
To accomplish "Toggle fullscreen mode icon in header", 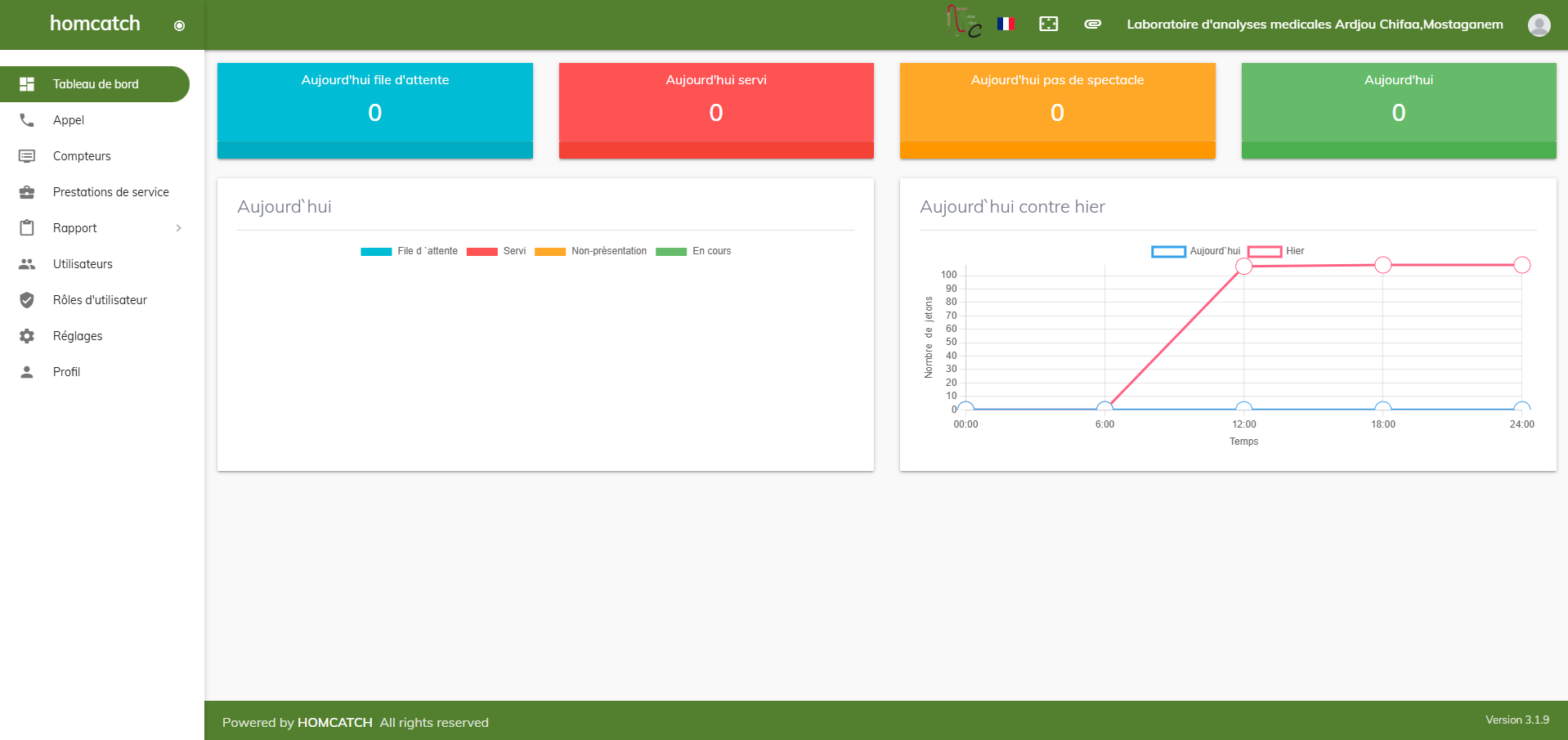I will pos(1048,24).
